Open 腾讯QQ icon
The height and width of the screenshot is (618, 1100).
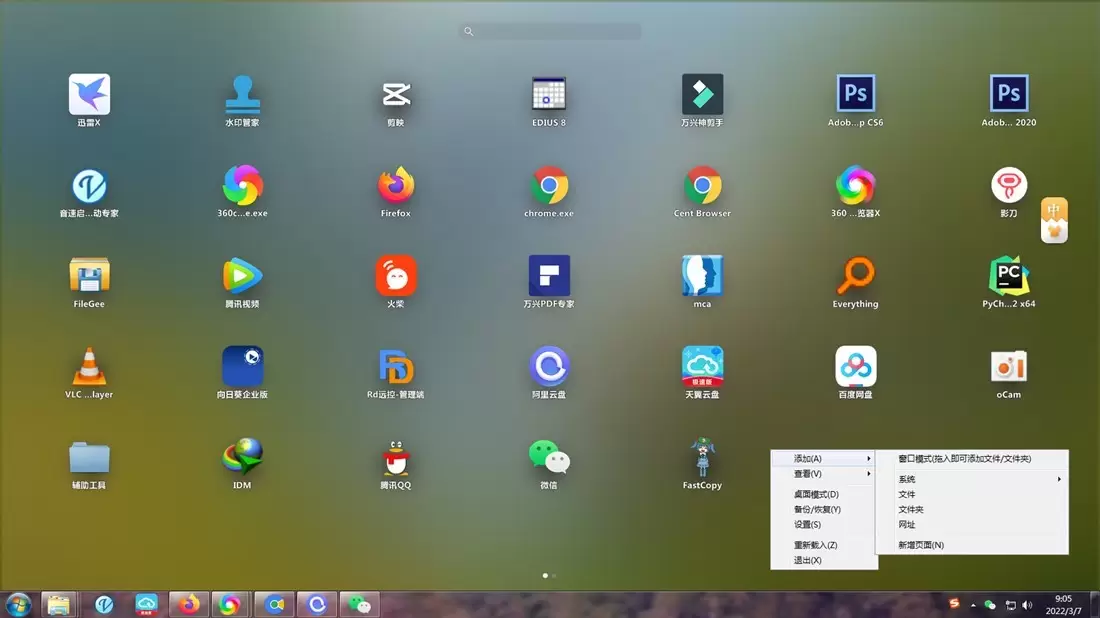coord(396,457)
